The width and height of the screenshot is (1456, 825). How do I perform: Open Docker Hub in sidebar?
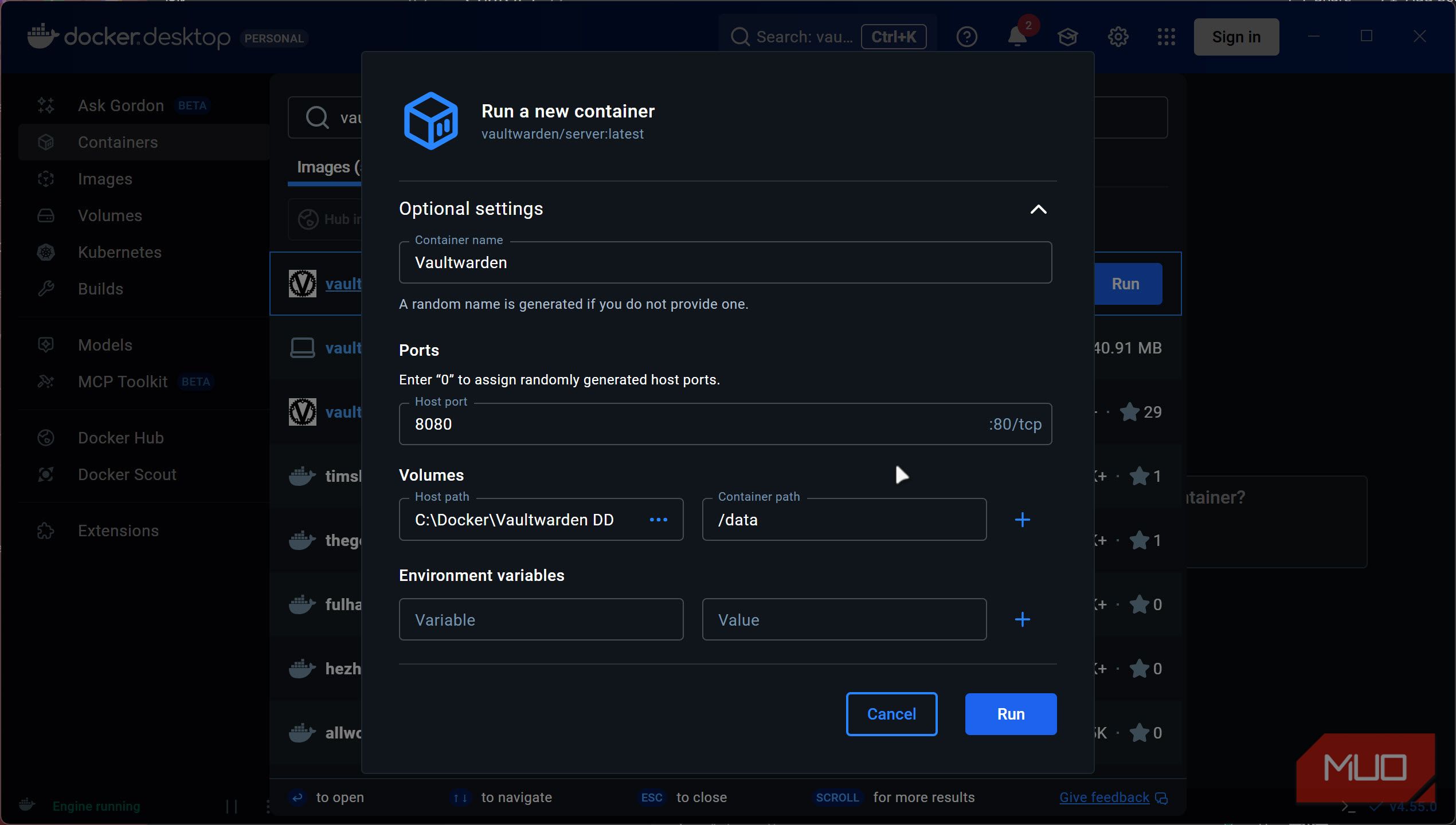coord(143,438)
